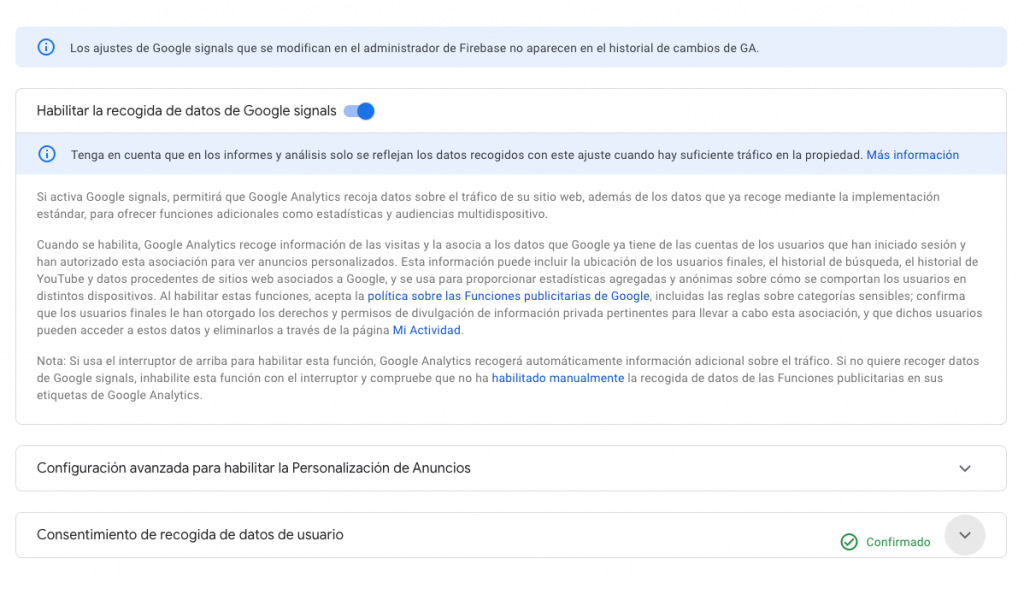Click the Firebase settings notice text
The image size is (1024, 600).
(414, 48)
